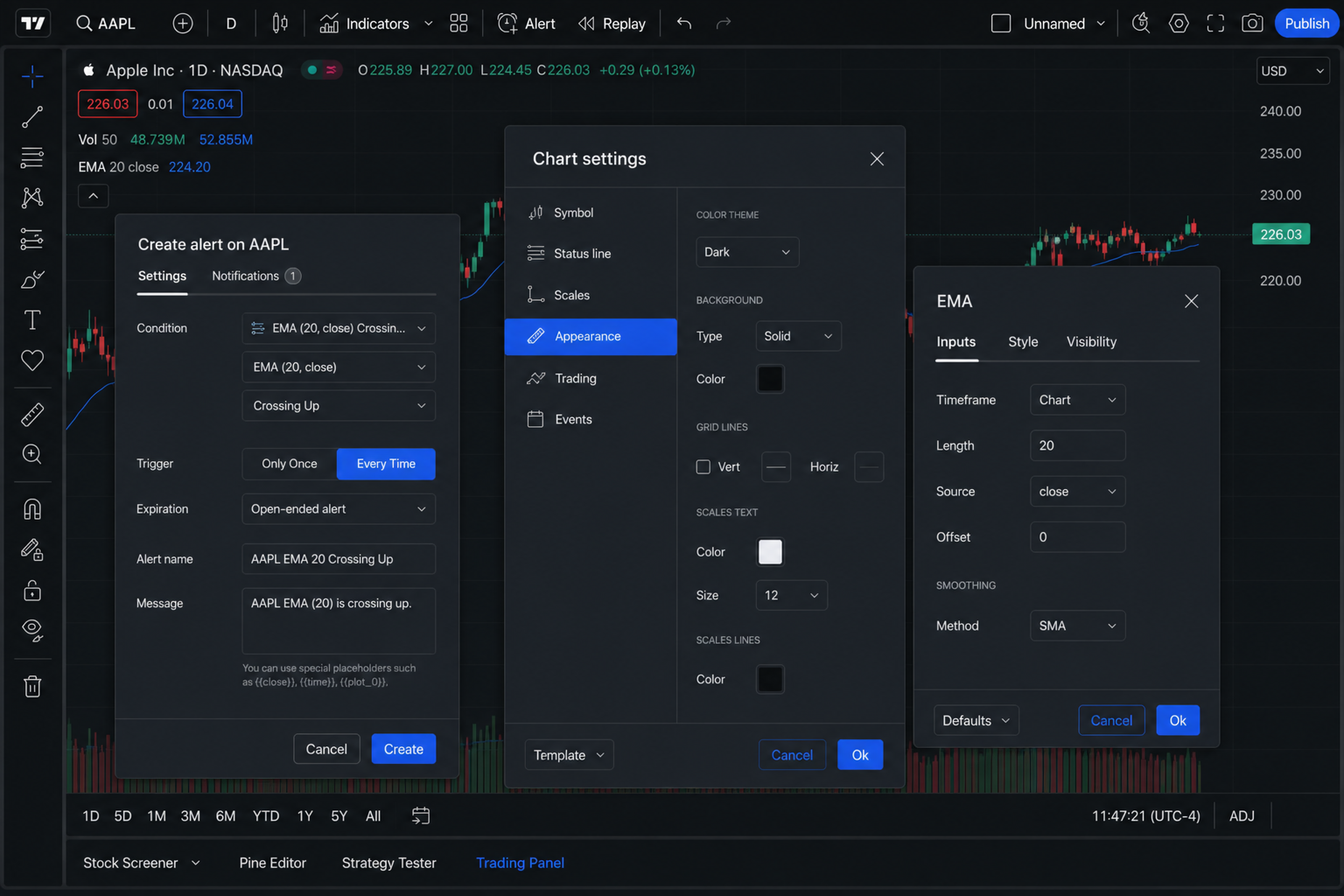
Task: Open the scales text Size dropdown
Action: 791,595
